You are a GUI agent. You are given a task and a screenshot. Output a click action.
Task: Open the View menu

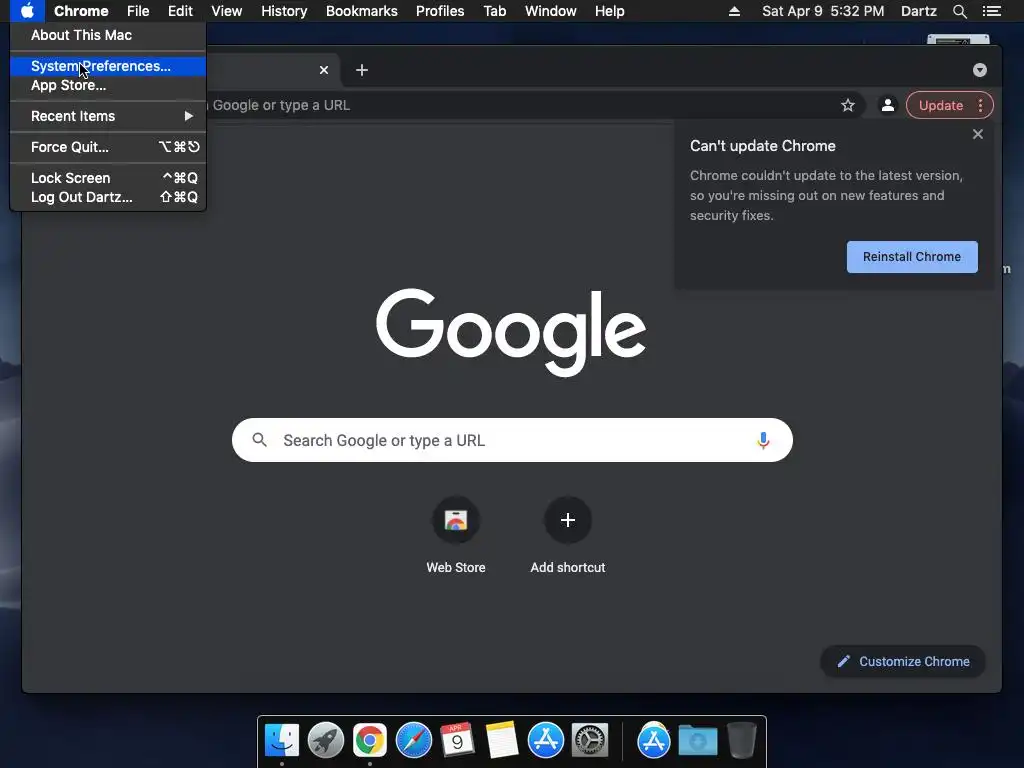pos(227,11)
